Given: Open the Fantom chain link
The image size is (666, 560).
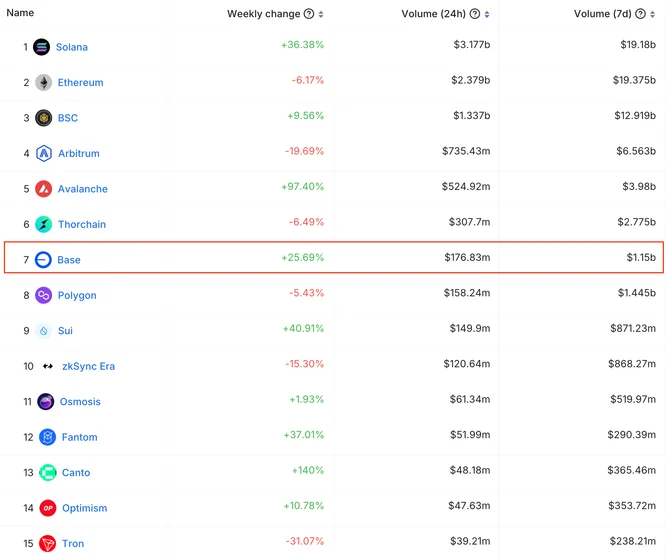Looking at the screenshot, I should click(79, 437).
